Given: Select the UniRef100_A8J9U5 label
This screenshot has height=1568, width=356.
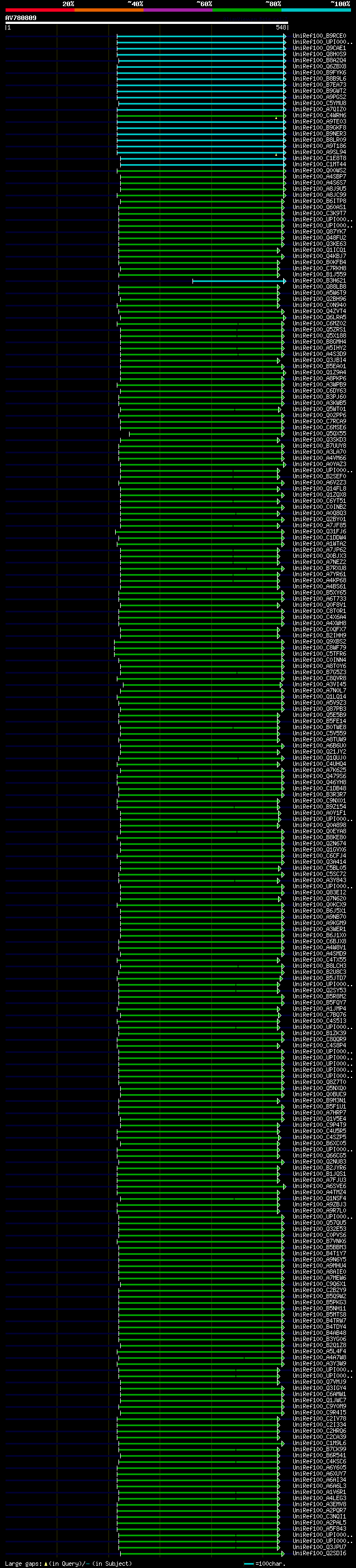Looking at the screenshot, I should pyautogui.click(x=319, y=189).
